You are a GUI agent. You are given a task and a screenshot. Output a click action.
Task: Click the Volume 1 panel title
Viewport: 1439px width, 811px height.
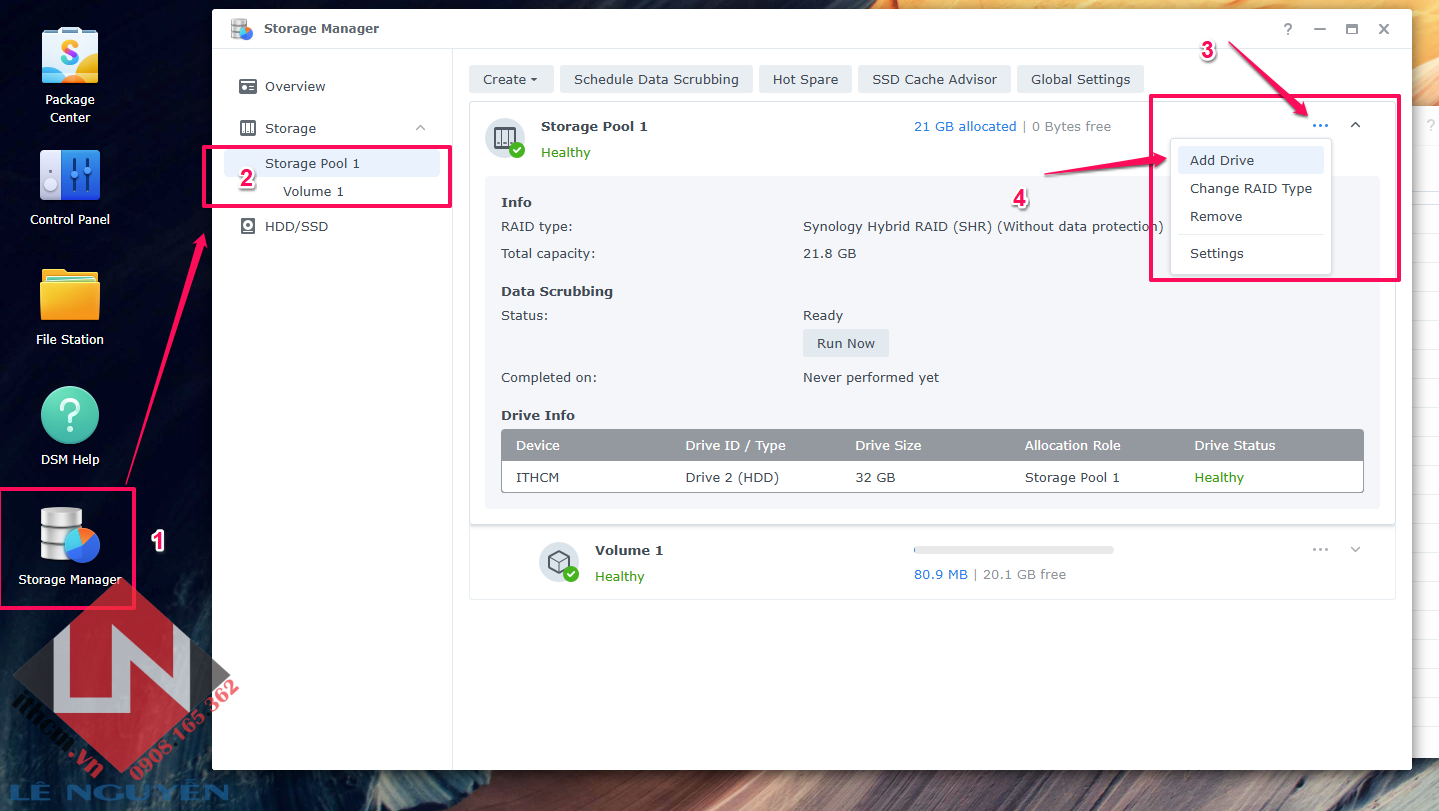click(629, 551)
